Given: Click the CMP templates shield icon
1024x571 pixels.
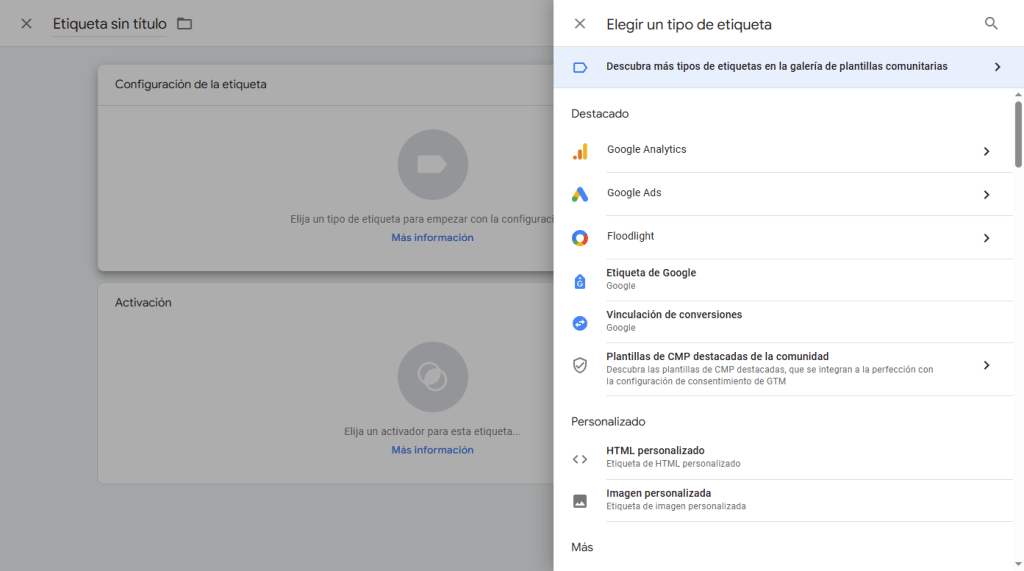Looking at the screenshot, I should pyautogui.click(x=580, y=365).
